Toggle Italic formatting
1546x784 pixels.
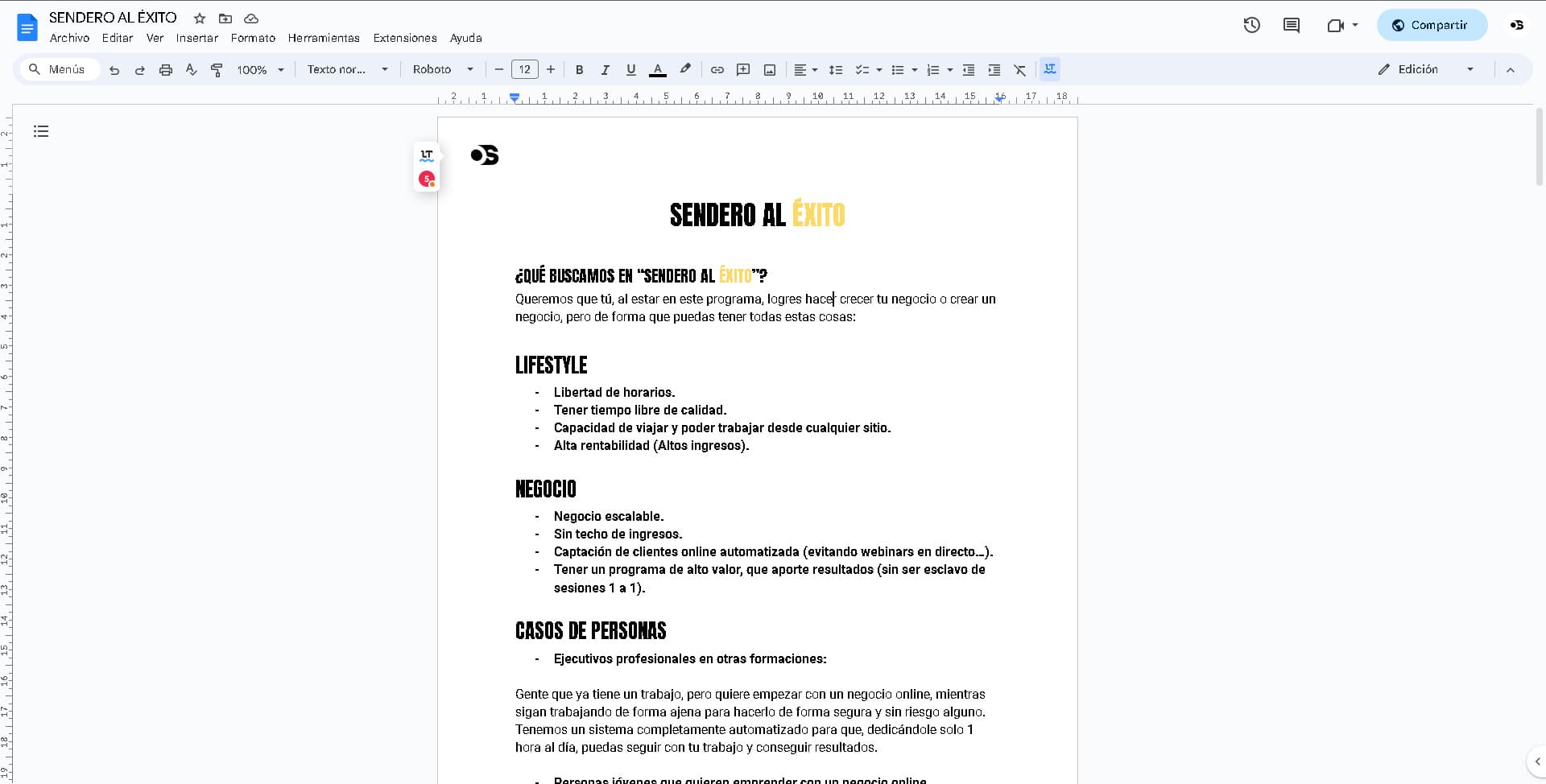(x=605, y=70)
